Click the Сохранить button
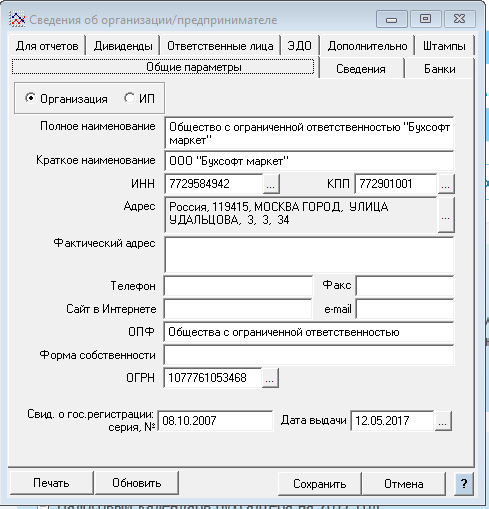This screenshot has width=489, height=509. [x=320, y=484]
